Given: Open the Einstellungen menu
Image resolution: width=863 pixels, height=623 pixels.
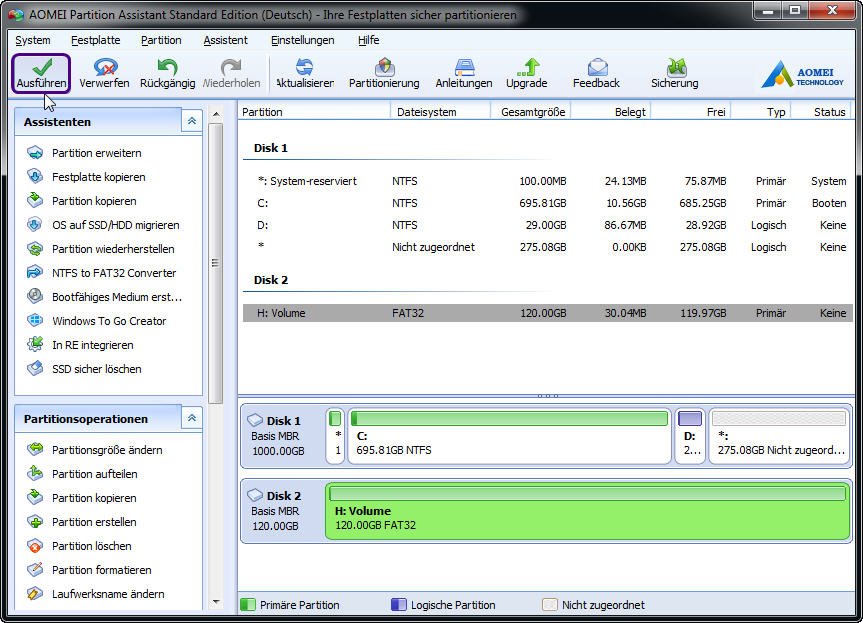Looking at the screenshot, I should 303,40.
